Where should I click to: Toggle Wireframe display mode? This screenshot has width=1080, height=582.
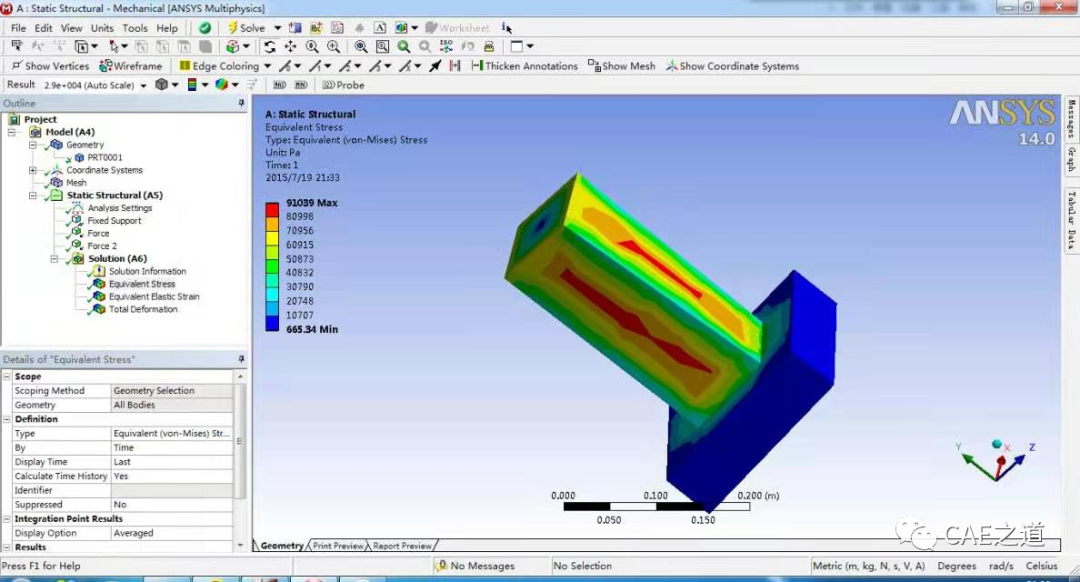coord(131,66)
